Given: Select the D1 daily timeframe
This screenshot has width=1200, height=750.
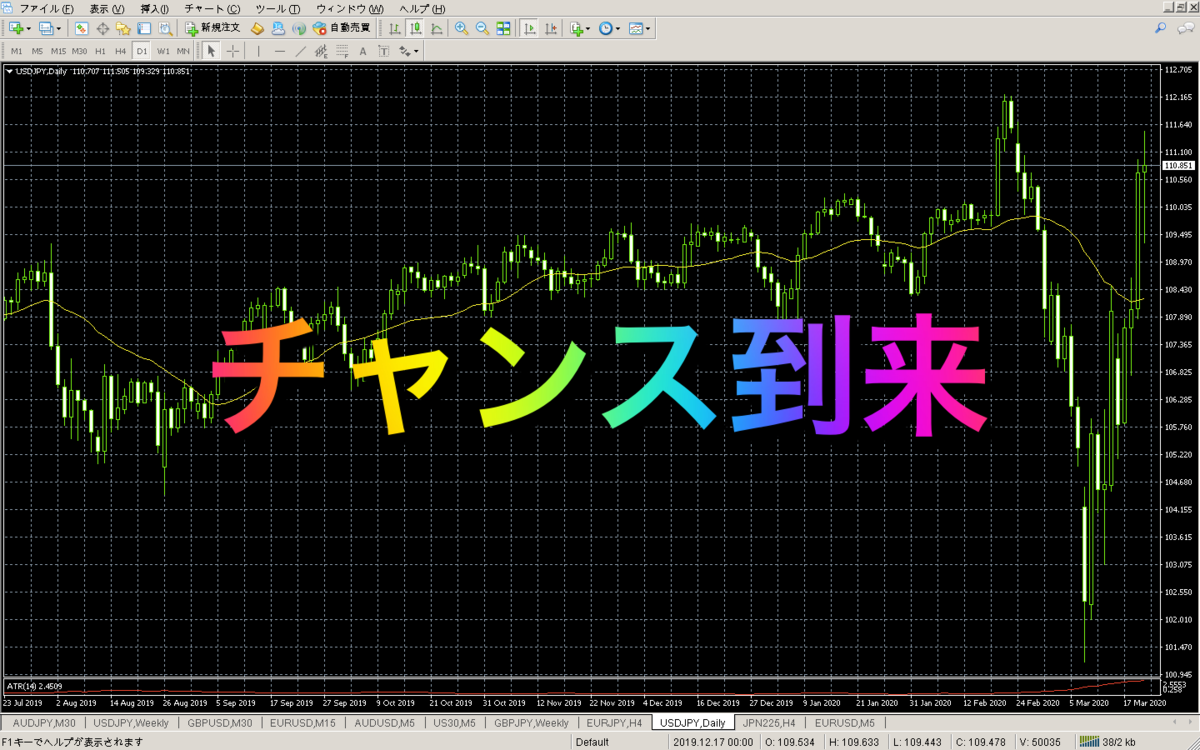Looking at the screenshot, I should pos(142,51).
